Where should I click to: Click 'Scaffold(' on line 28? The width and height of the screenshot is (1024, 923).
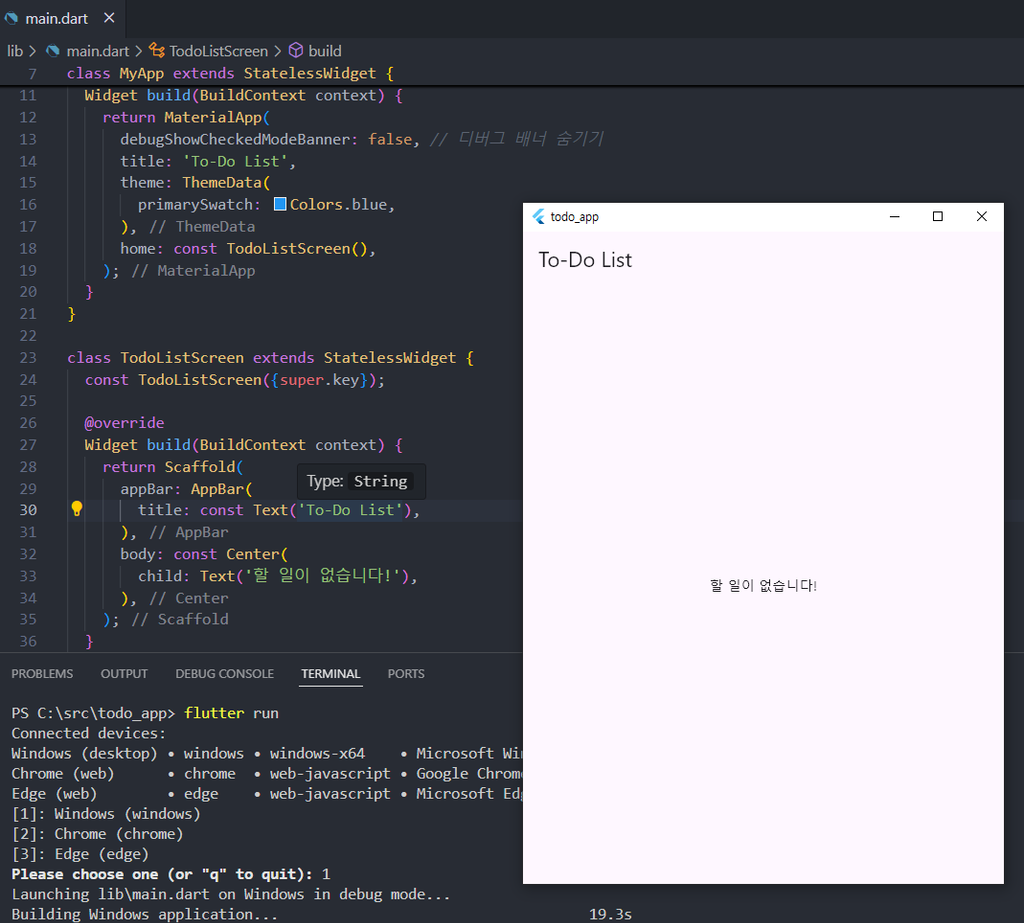point(204,467)
